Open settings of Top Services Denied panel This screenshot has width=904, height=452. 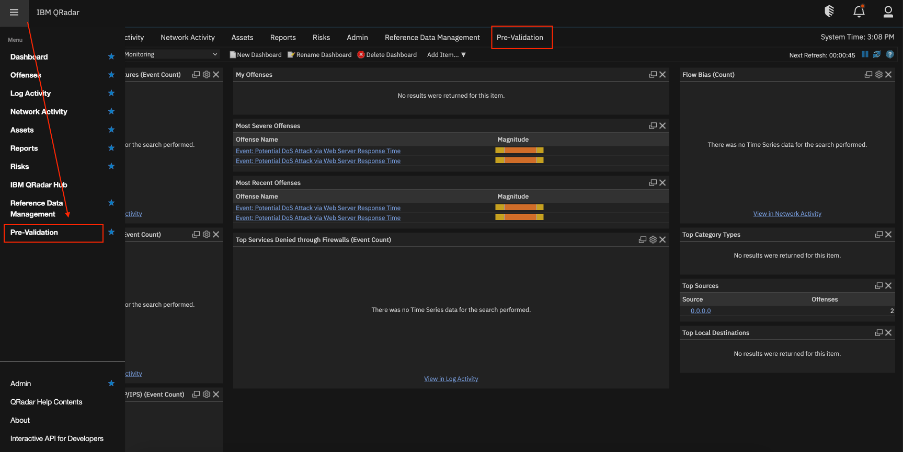click(x=653, y=239)
